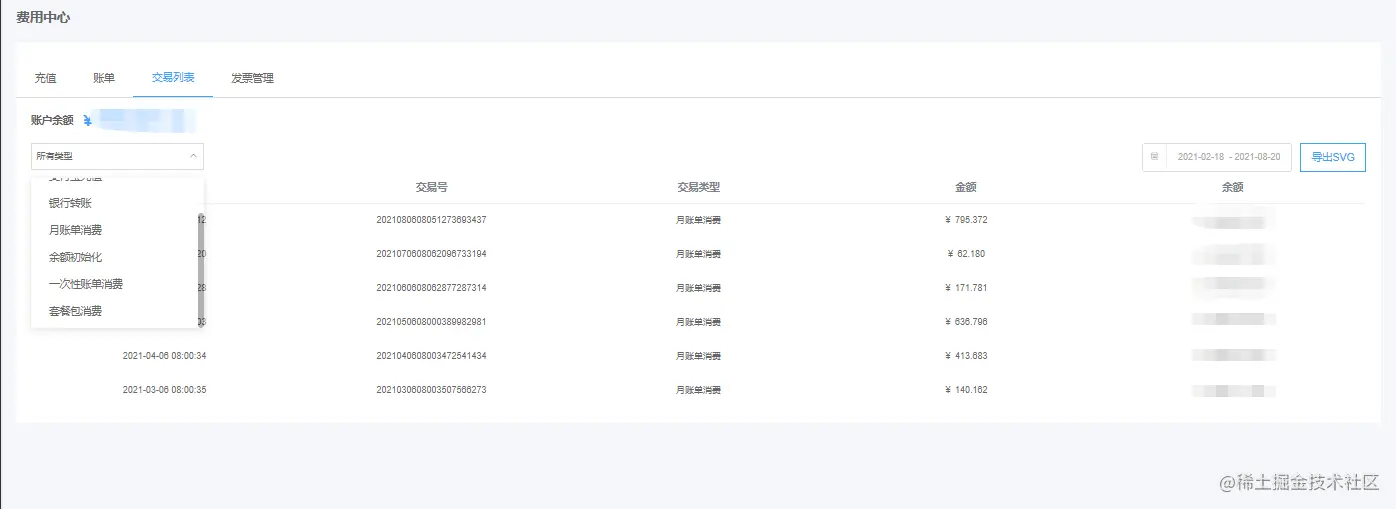Select the 交易列表 tab
Viewport: 1396px width, 509px height.
click(173, 77)
